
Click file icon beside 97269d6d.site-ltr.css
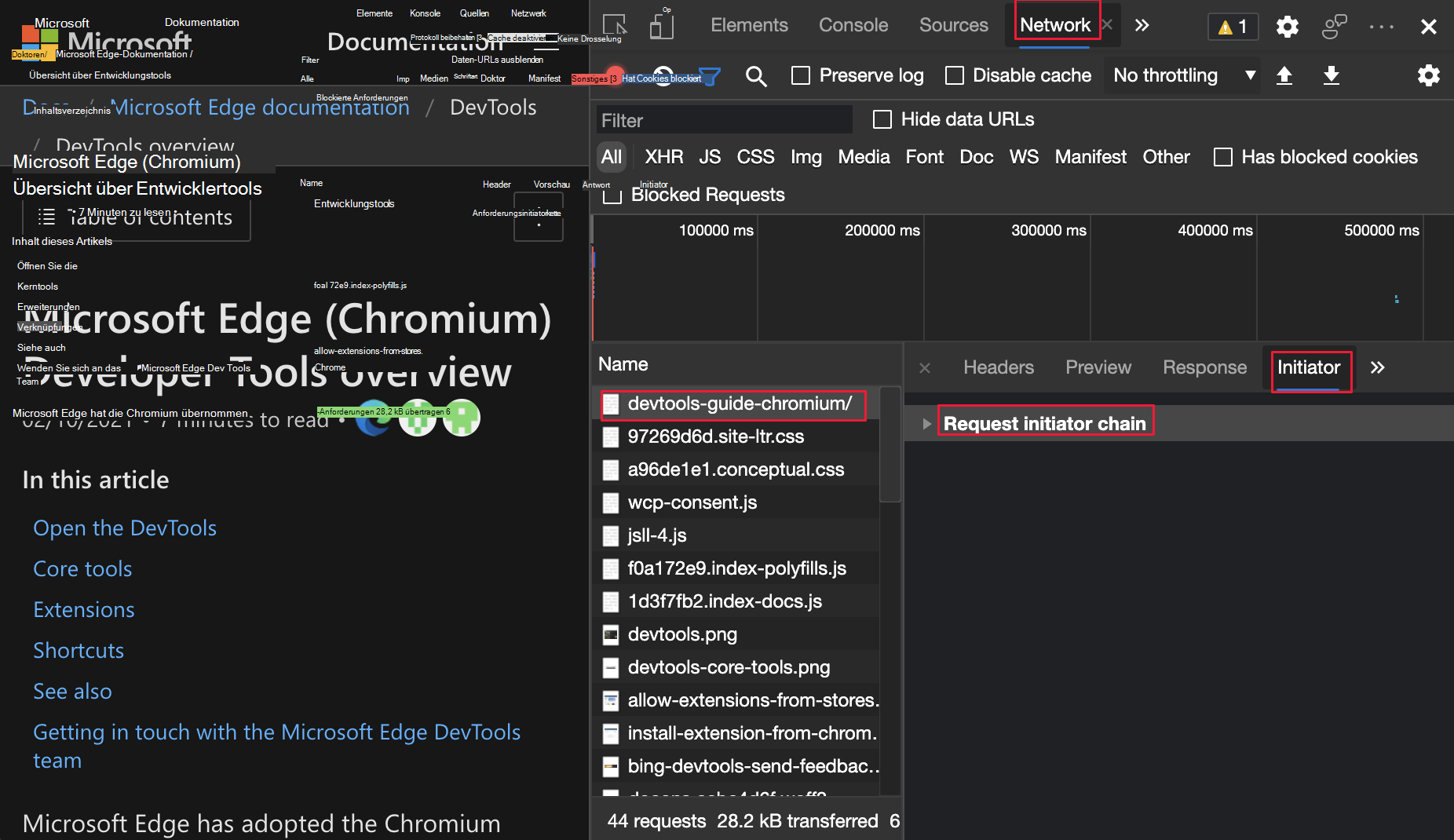pos(610,436)
